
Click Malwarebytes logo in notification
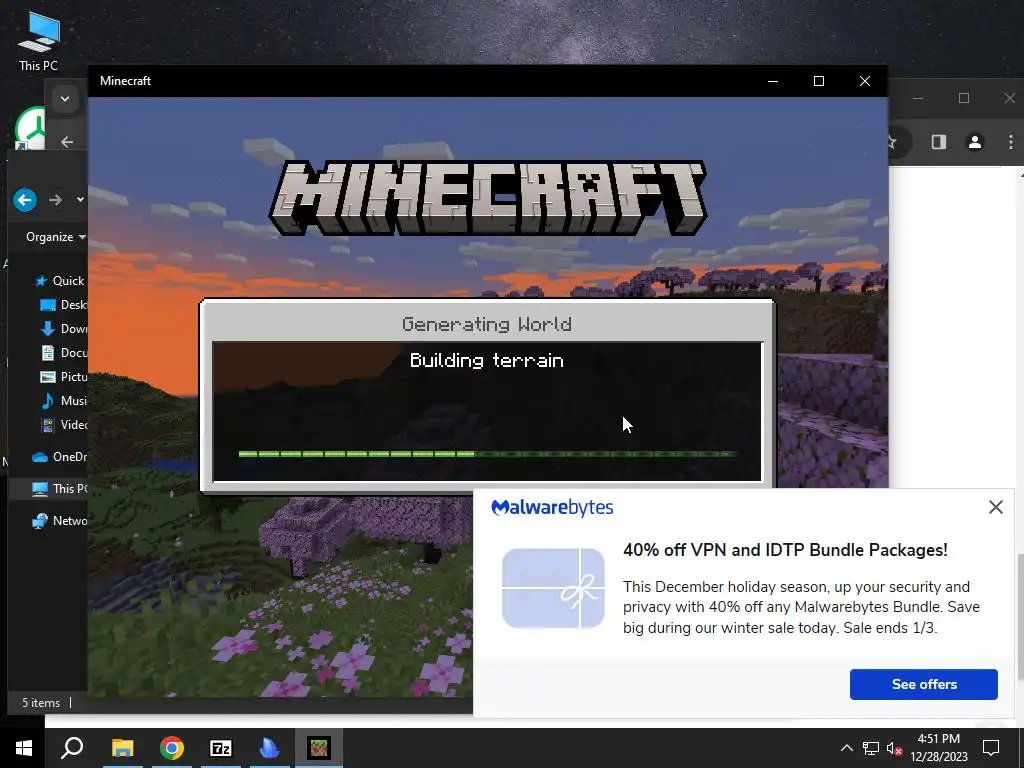[552, 507]
